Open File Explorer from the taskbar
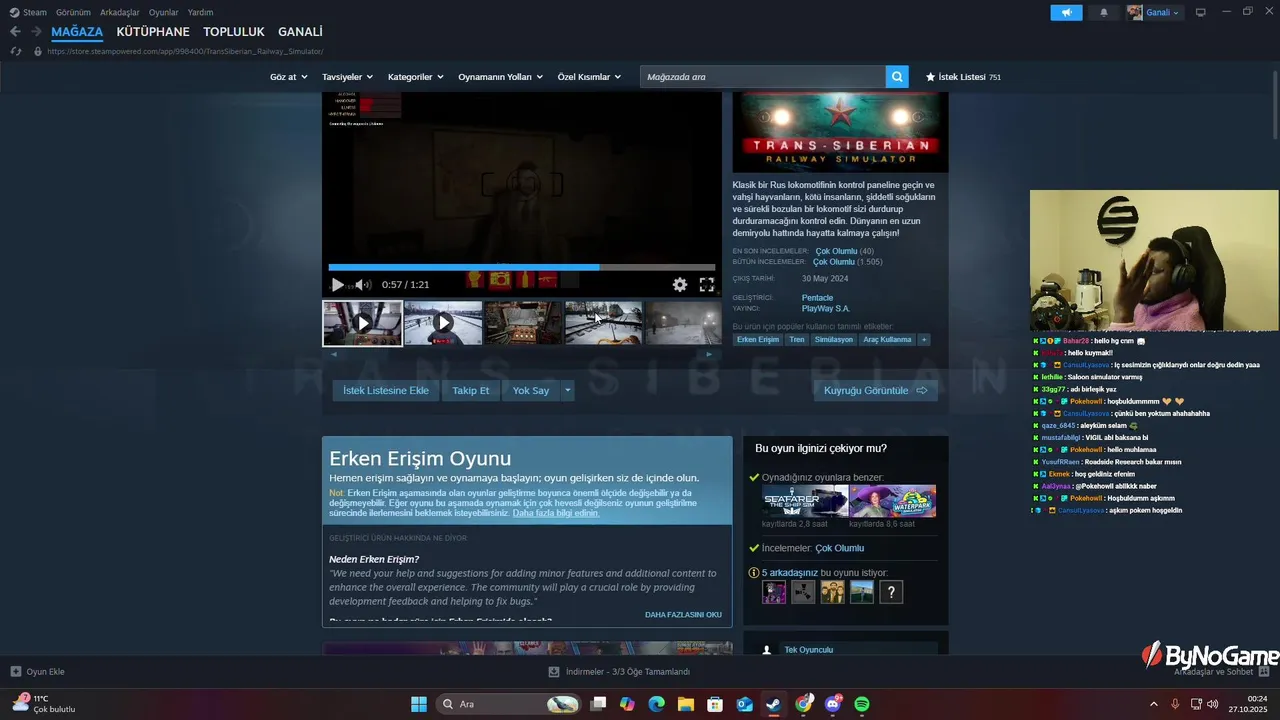The height and width of the screenshot is (720, 1280). [686, 704]
